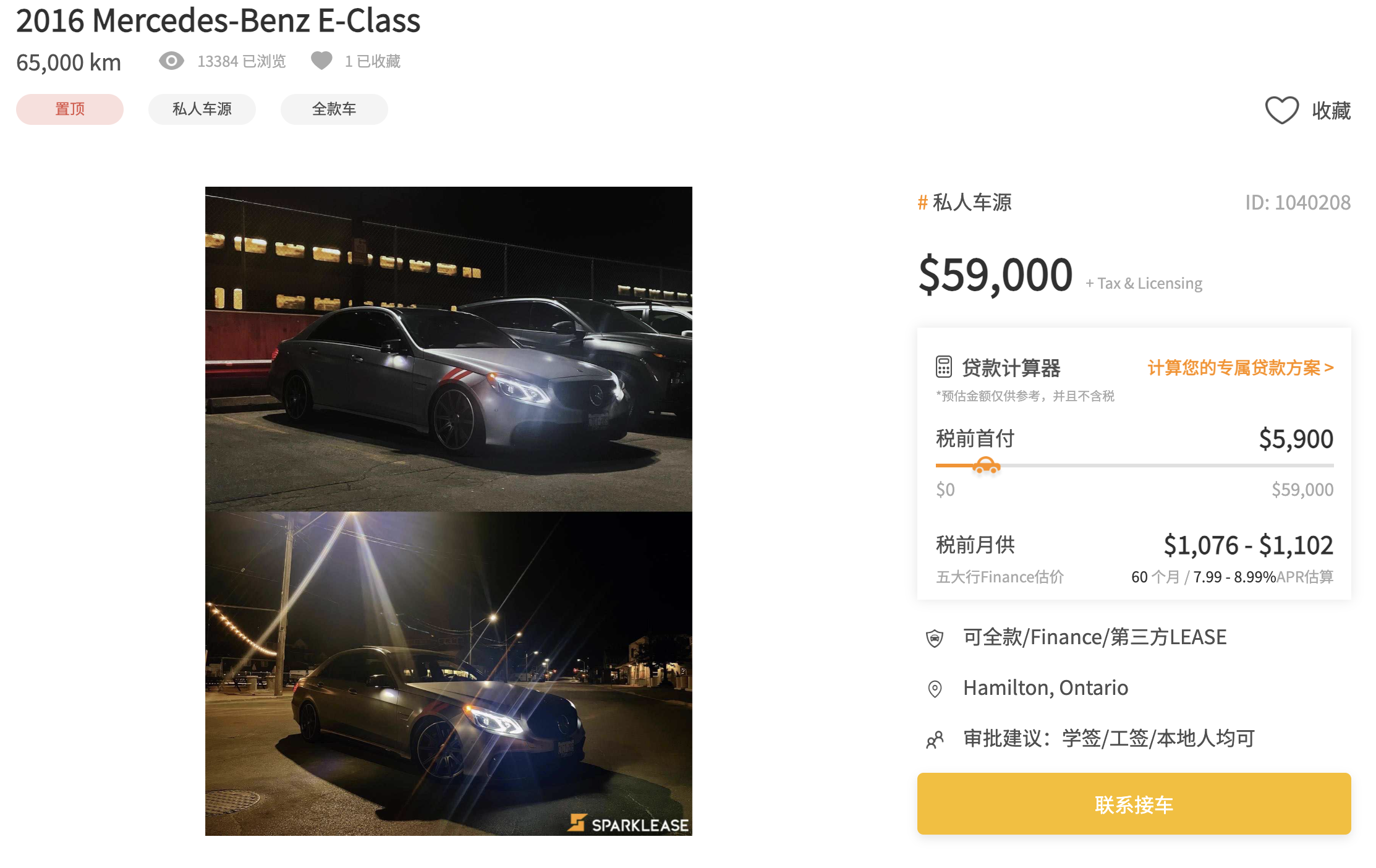Select the 私人车源 tag

(202, 109)
